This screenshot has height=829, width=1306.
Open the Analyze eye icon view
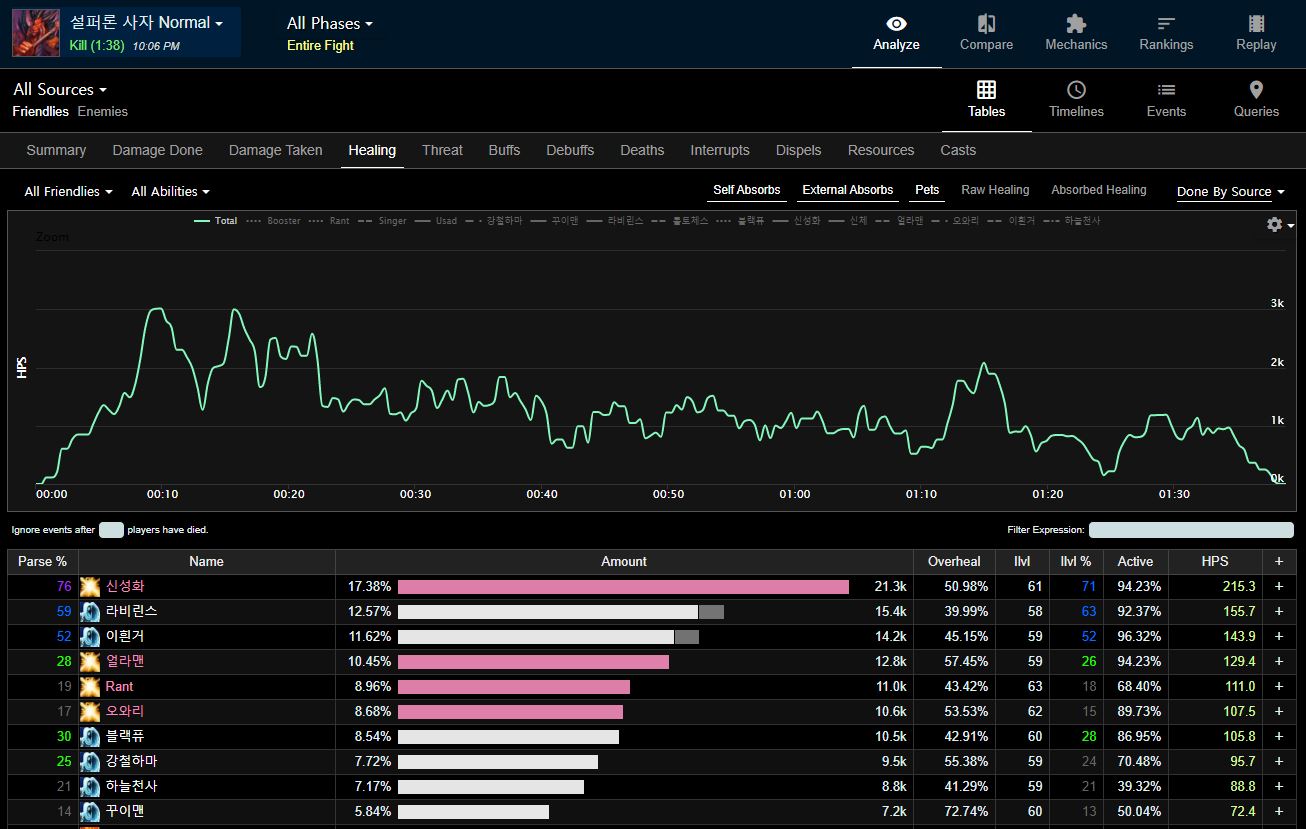point(896,24)
